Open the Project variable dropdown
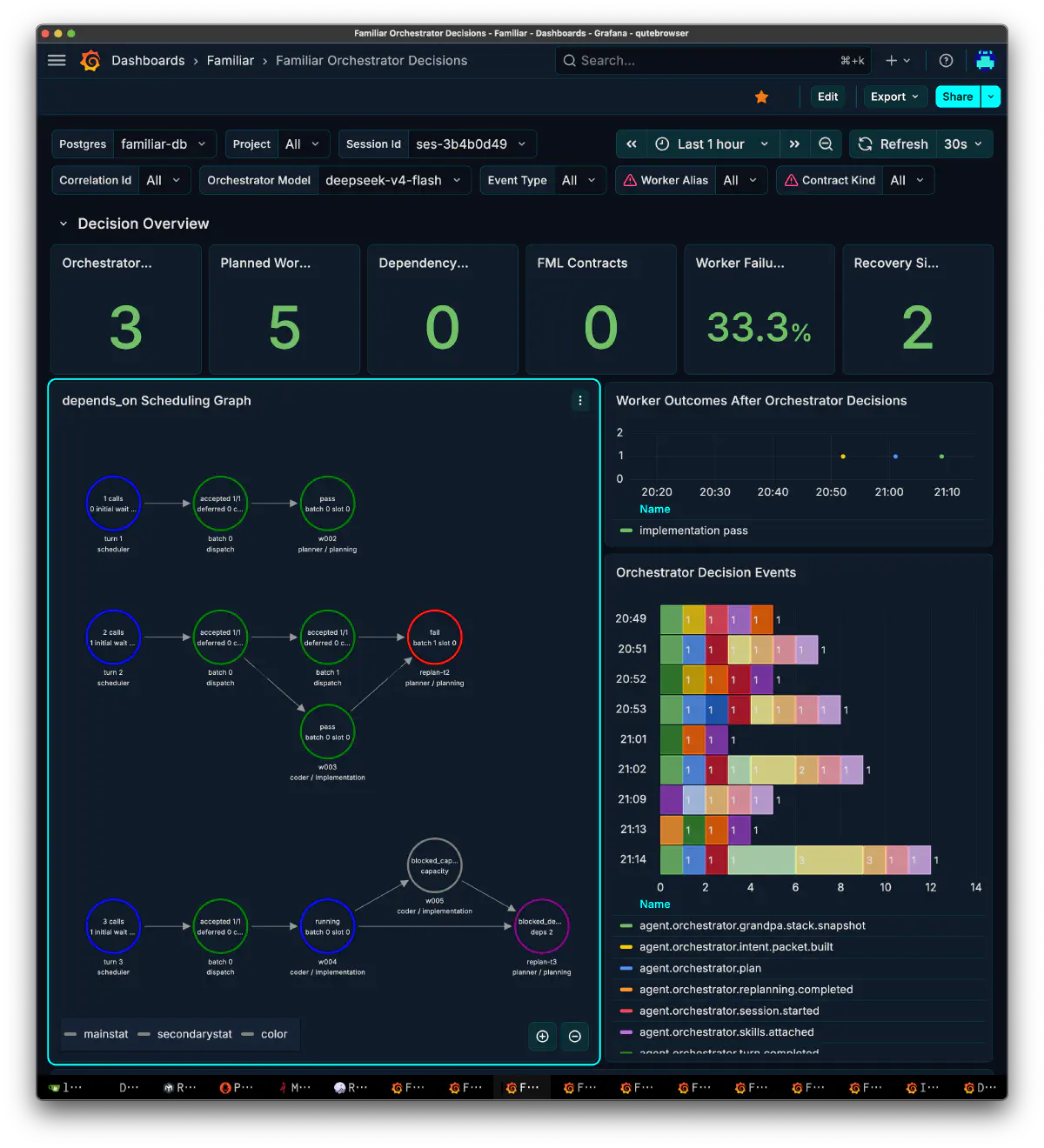 304,144
